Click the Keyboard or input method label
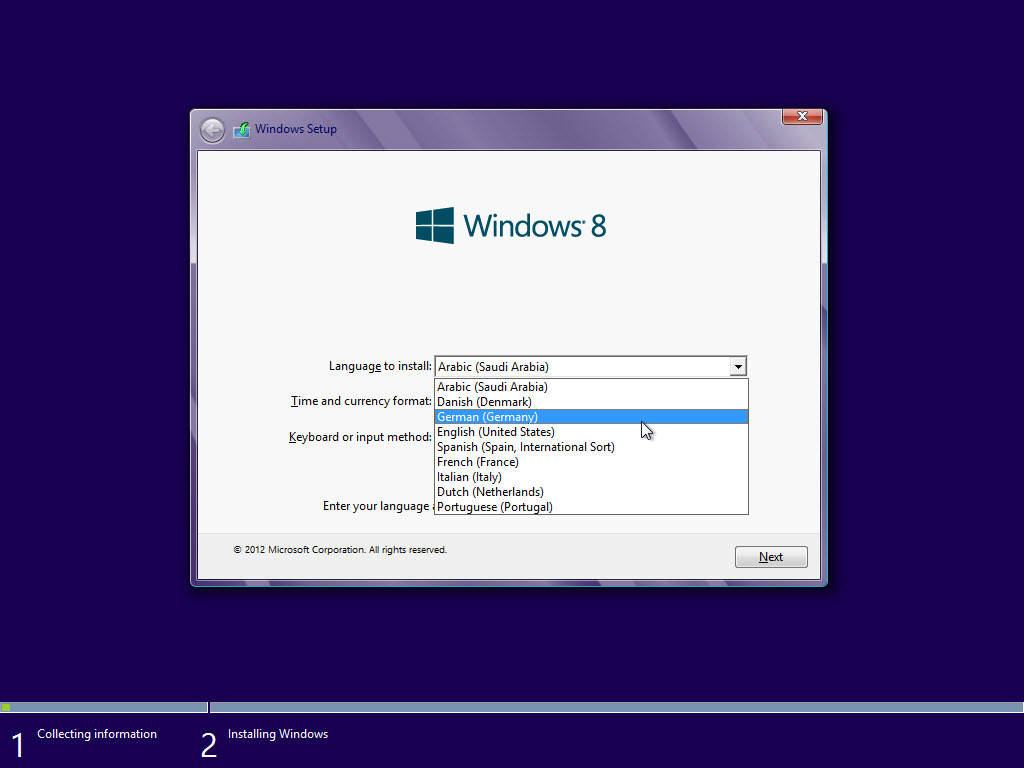1024x768 pixels. pyautogui.click(x=360, y=437)
